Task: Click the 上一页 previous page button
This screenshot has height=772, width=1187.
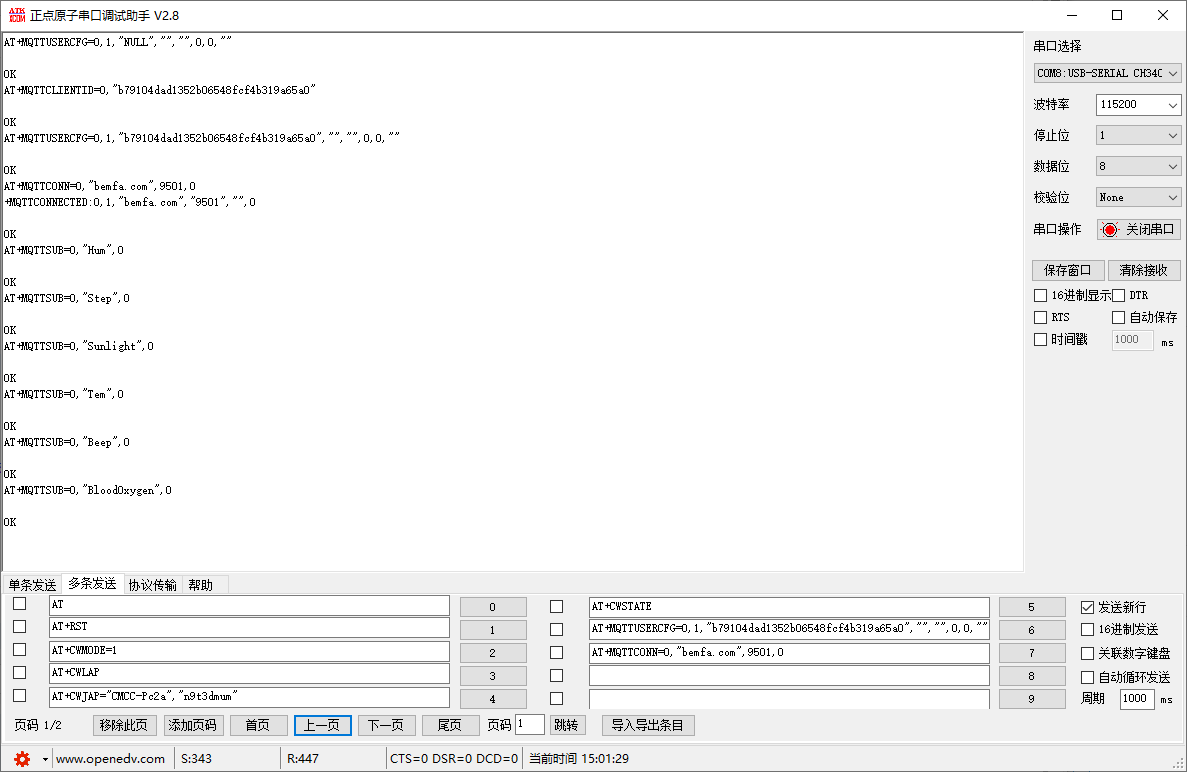Action: click(322, 725)
